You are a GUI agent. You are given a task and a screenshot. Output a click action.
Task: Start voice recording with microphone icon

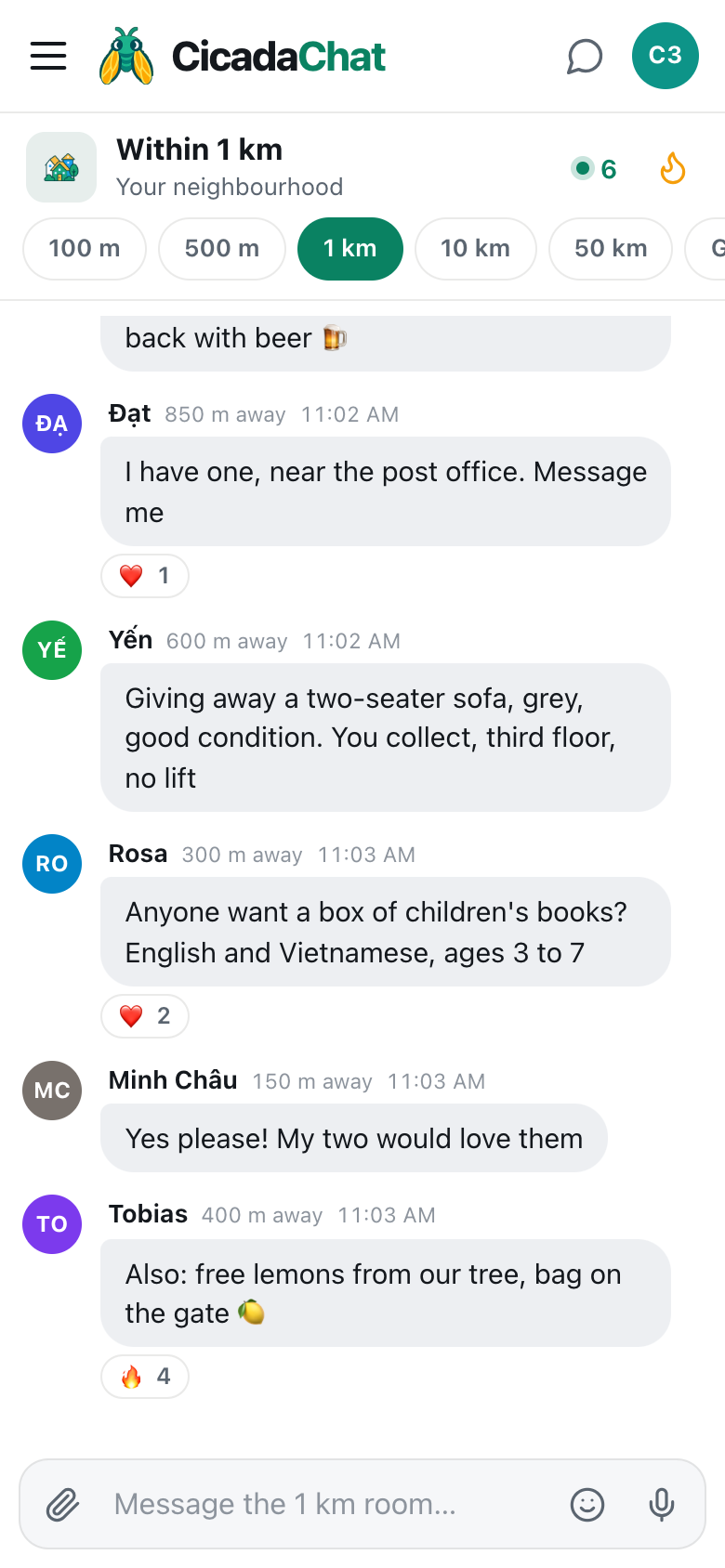point(662,1504)
